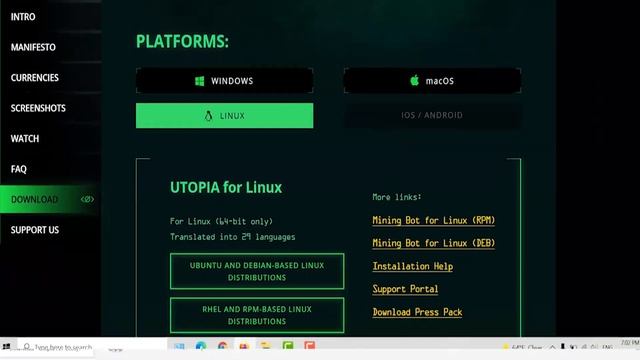Select the iOS / ANDROID platform button
Viewport: 640px width, 360px height.
click(432, 116)
